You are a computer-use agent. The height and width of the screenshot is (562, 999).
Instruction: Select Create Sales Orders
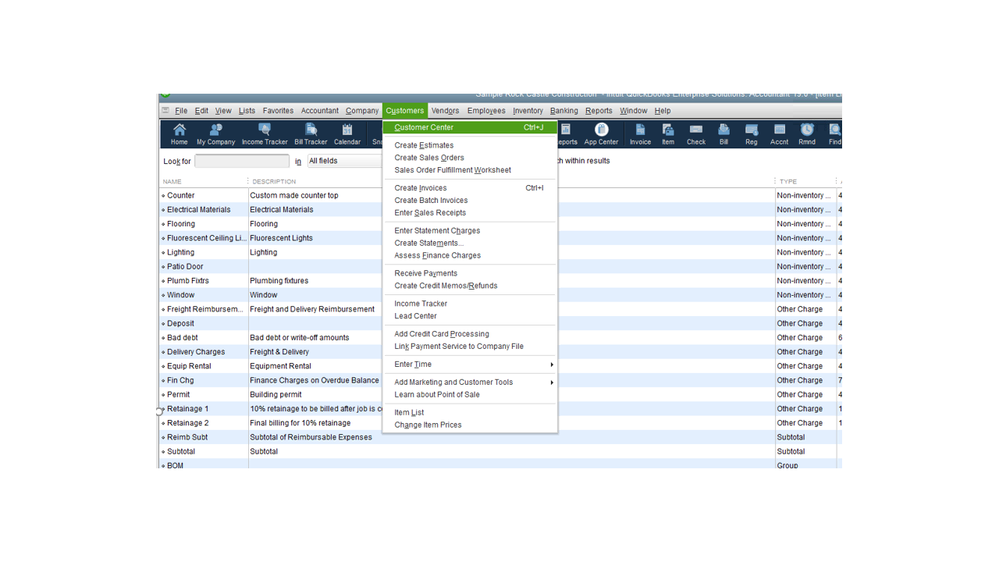(470, 157)
